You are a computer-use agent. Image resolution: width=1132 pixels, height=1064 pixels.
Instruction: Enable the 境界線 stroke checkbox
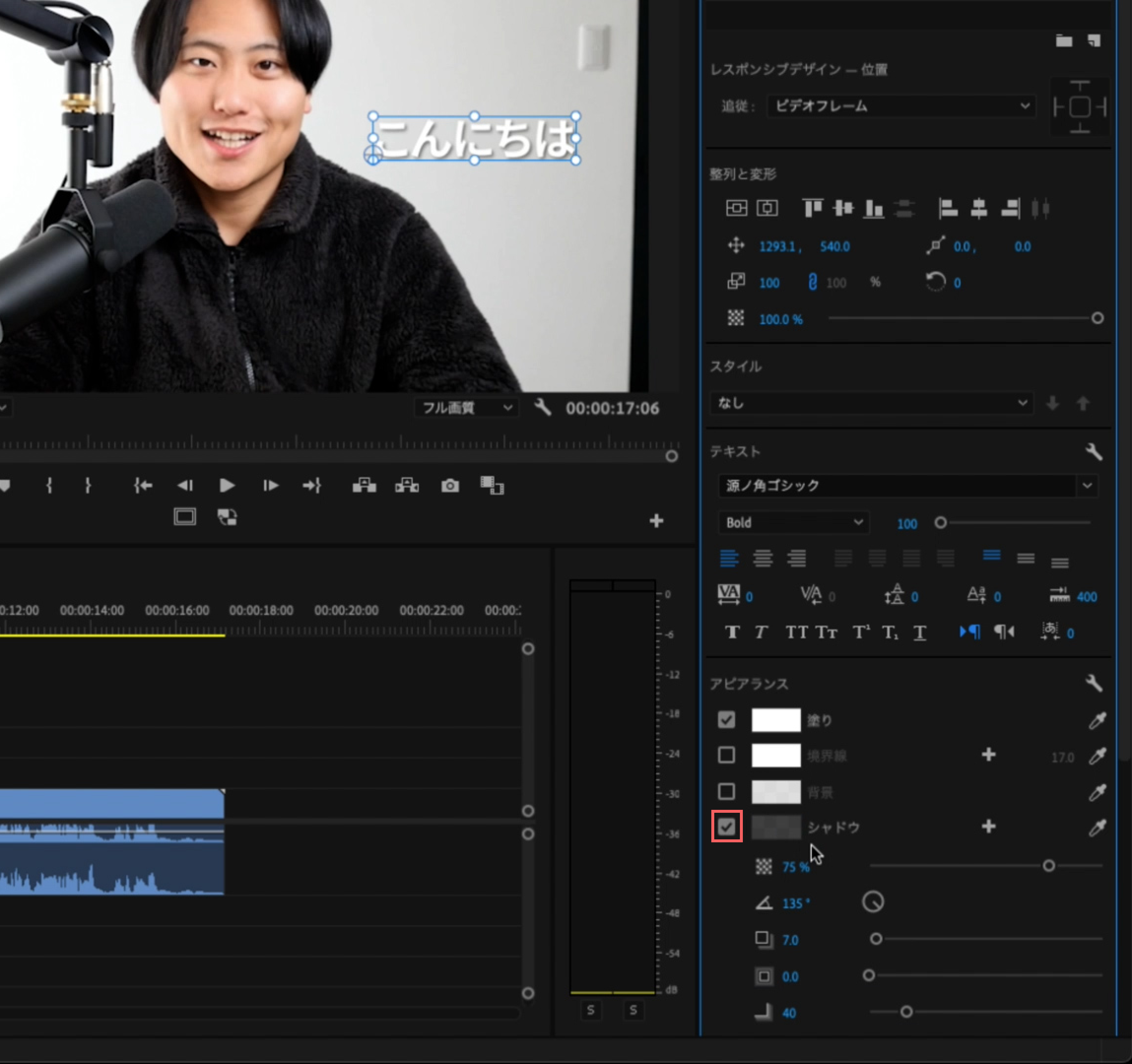coord(727,756)
